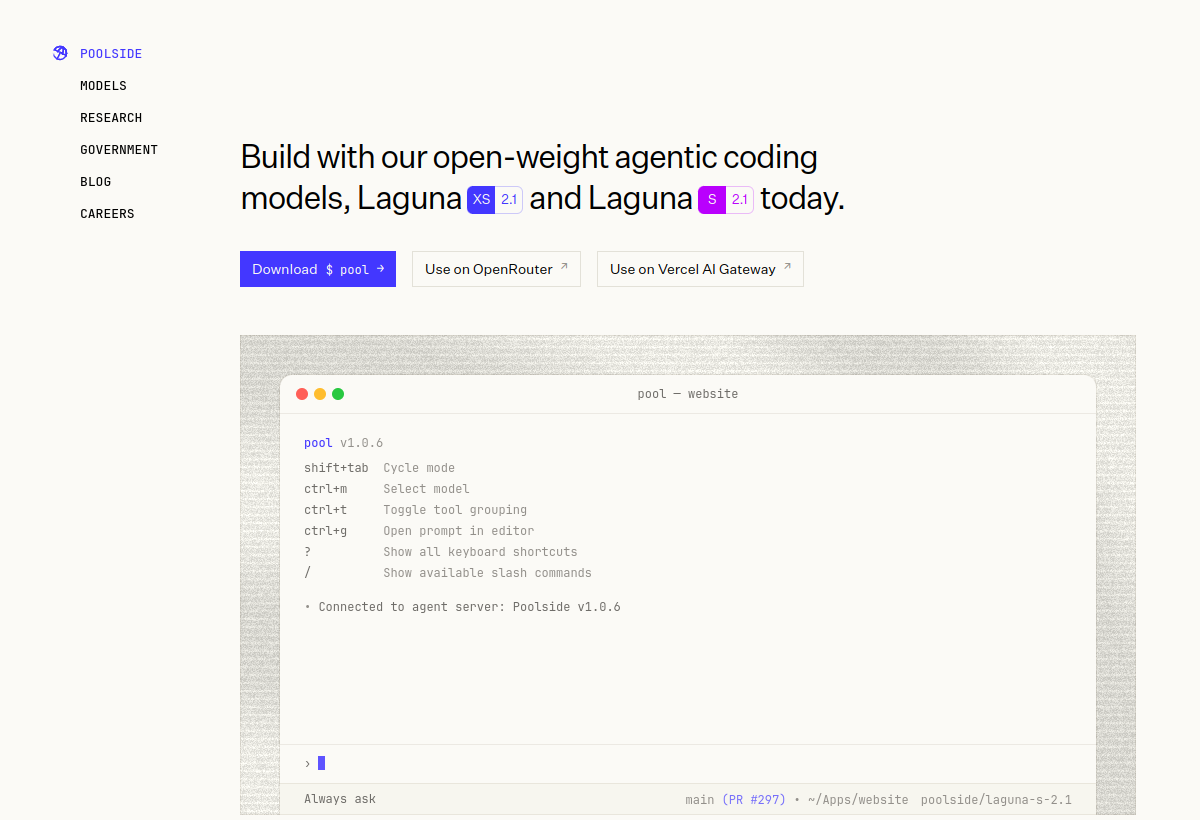Click the yellow minimize dot in terminal
Viewport: 1200px width, 820px height.
(320, 394)
